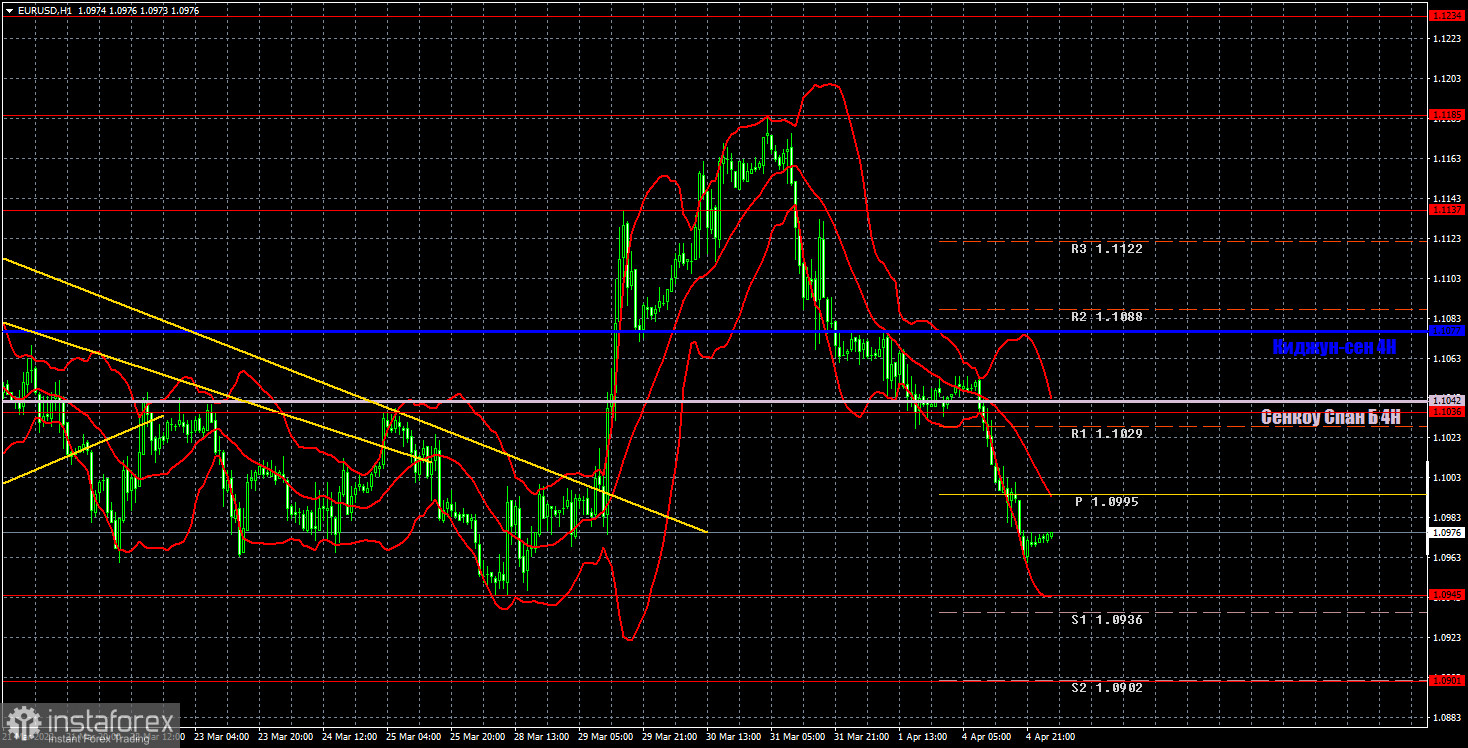
Task: Click the S2 1.0902 pivot label
Action: pos(1106,688)
